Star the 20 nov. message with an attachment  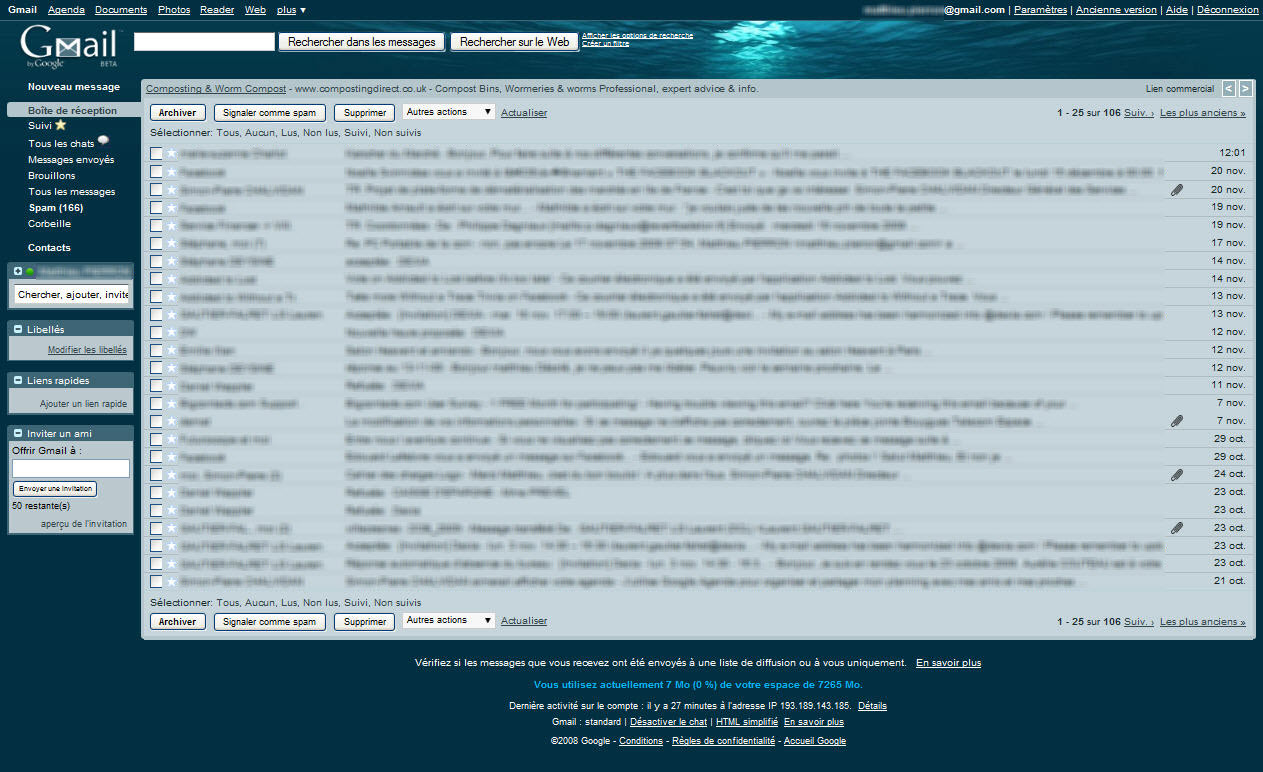[171, 189]
